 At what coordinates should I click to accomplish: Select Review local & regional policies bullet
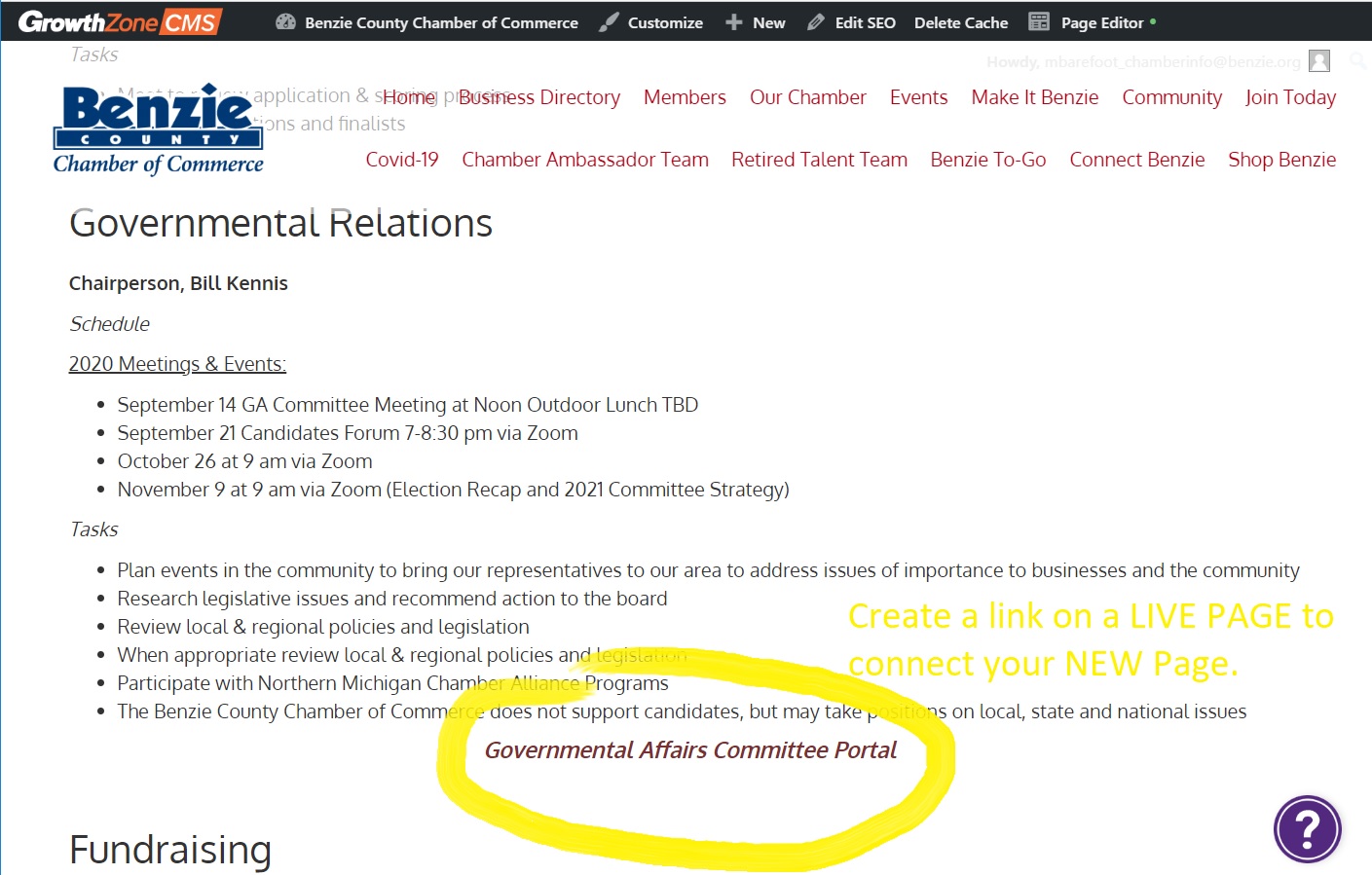[x=323, y=627]
